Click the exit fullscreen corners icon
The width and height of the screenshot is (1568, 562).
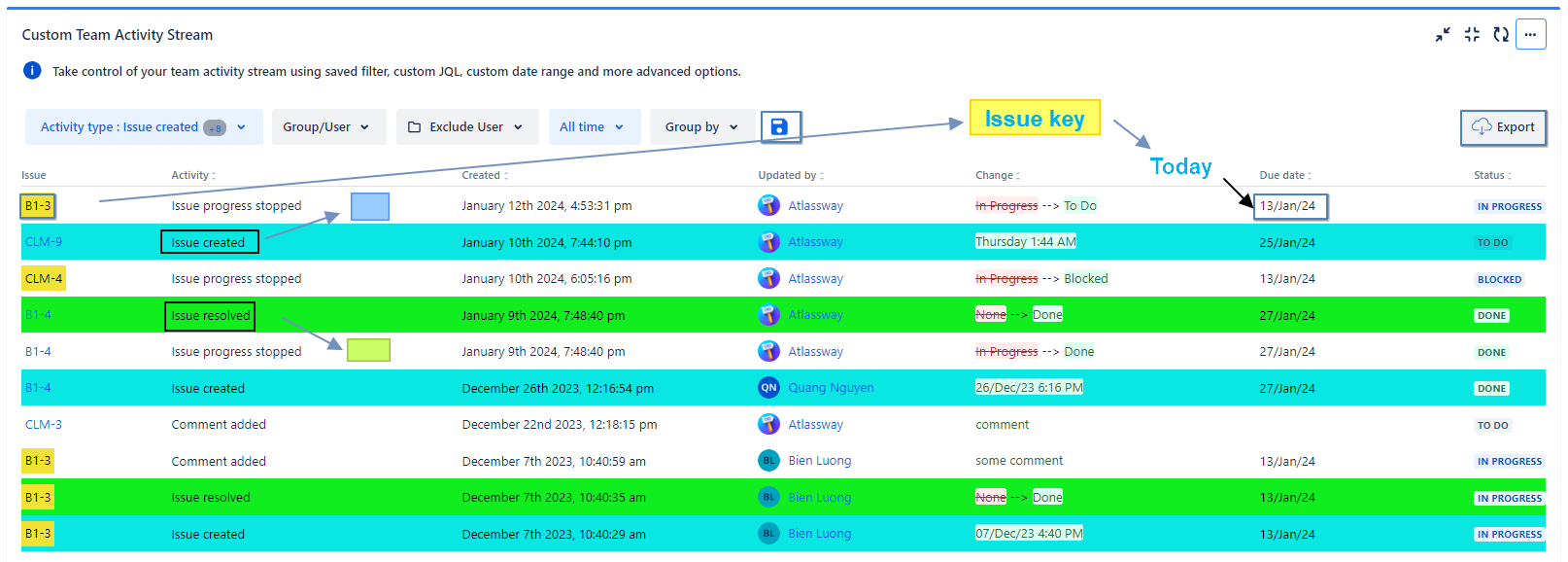point(1472,35)
